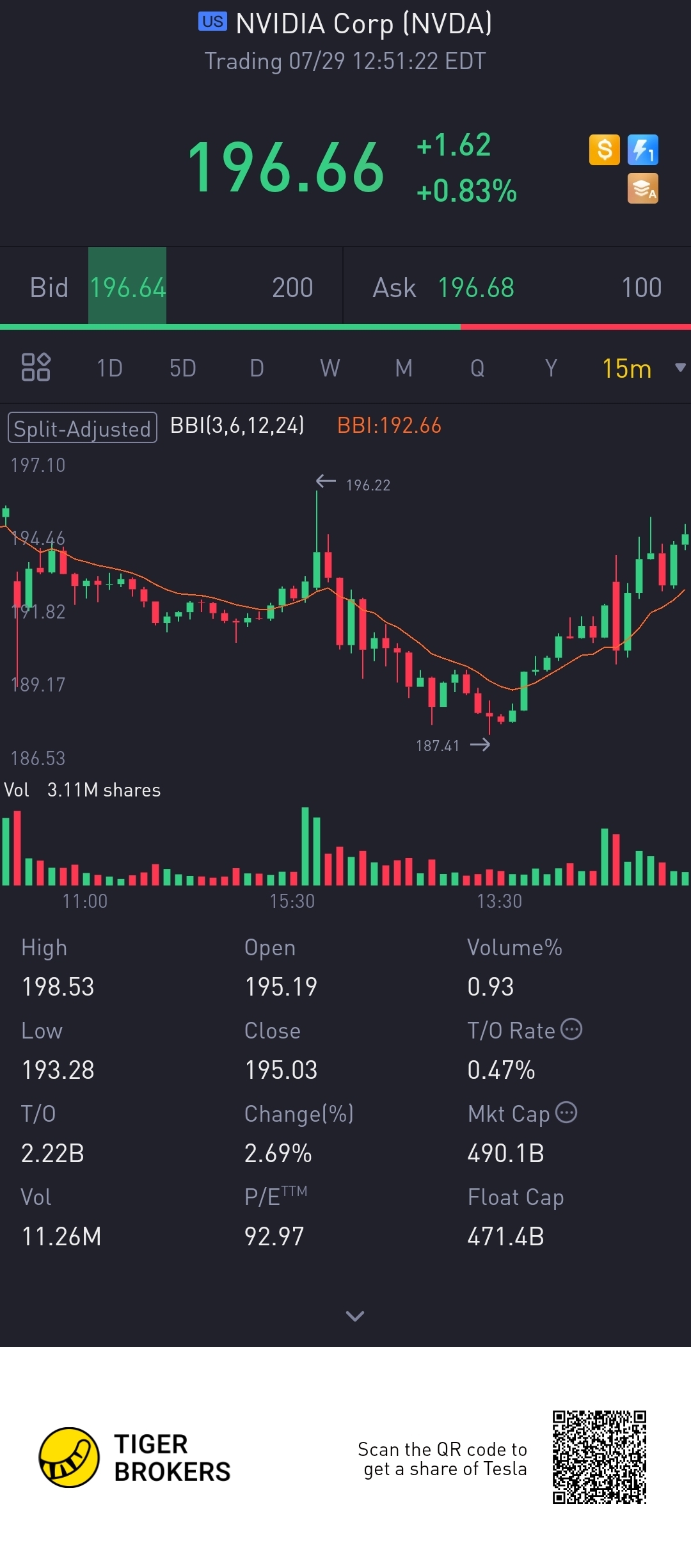Open the 15m interval dropdown arrow
691x1568 pixels.
pos(680,368)
